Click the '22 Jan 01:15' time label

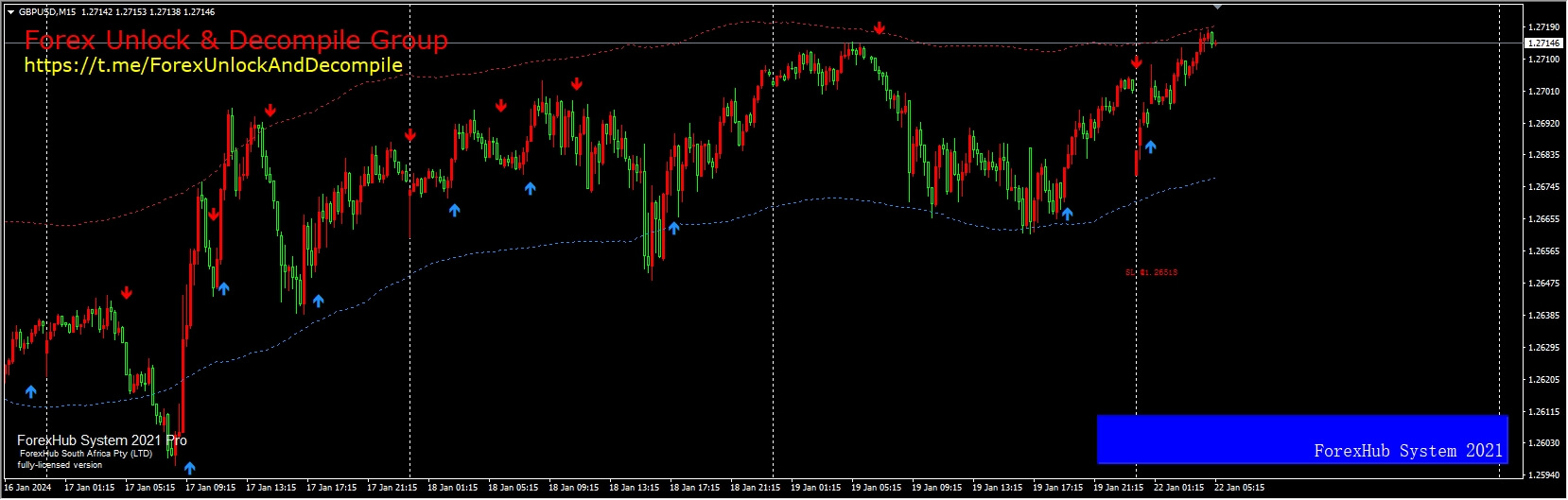point(1178,489)
